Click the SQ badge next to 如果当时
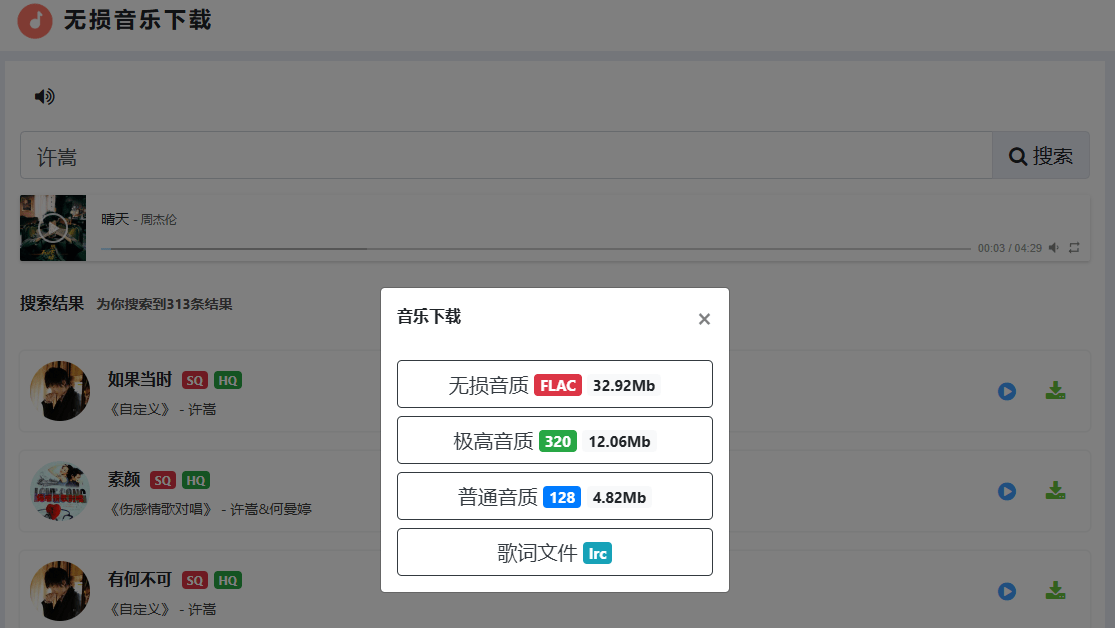Image resolution: width=1115 pixels, height=628 pixels. (x=193, y=380)
